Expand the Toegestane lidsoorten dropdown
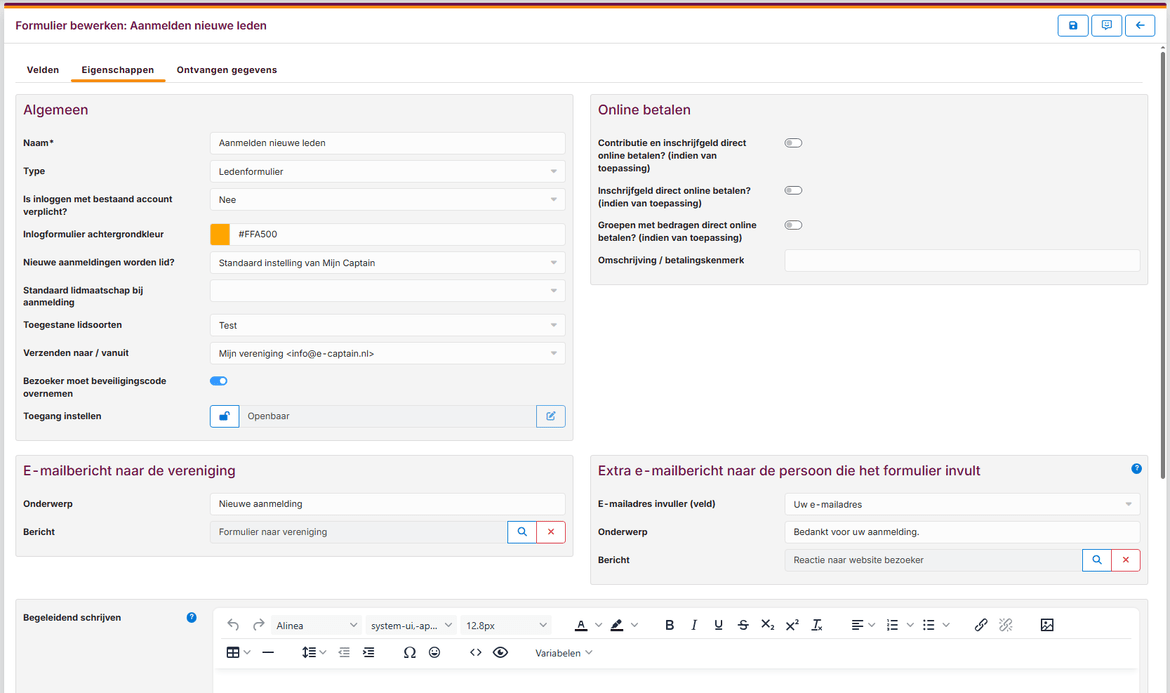 (387, 325)
